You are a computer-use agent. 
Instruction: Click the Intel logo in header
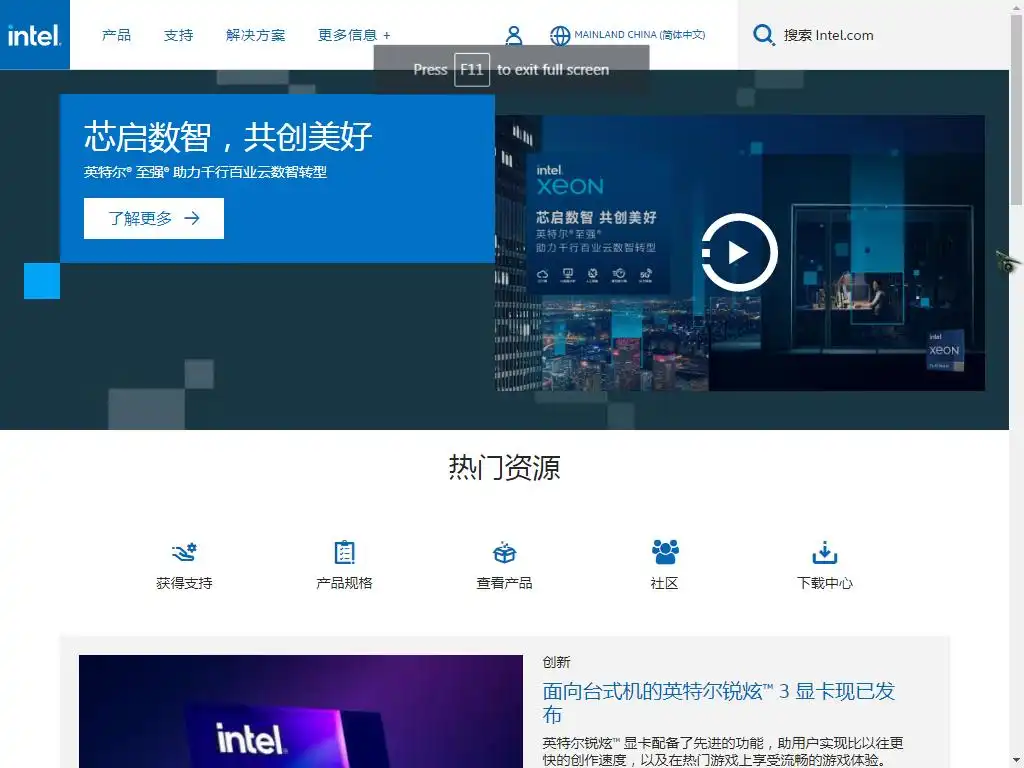pyautogui.click(x=35, y=35)
